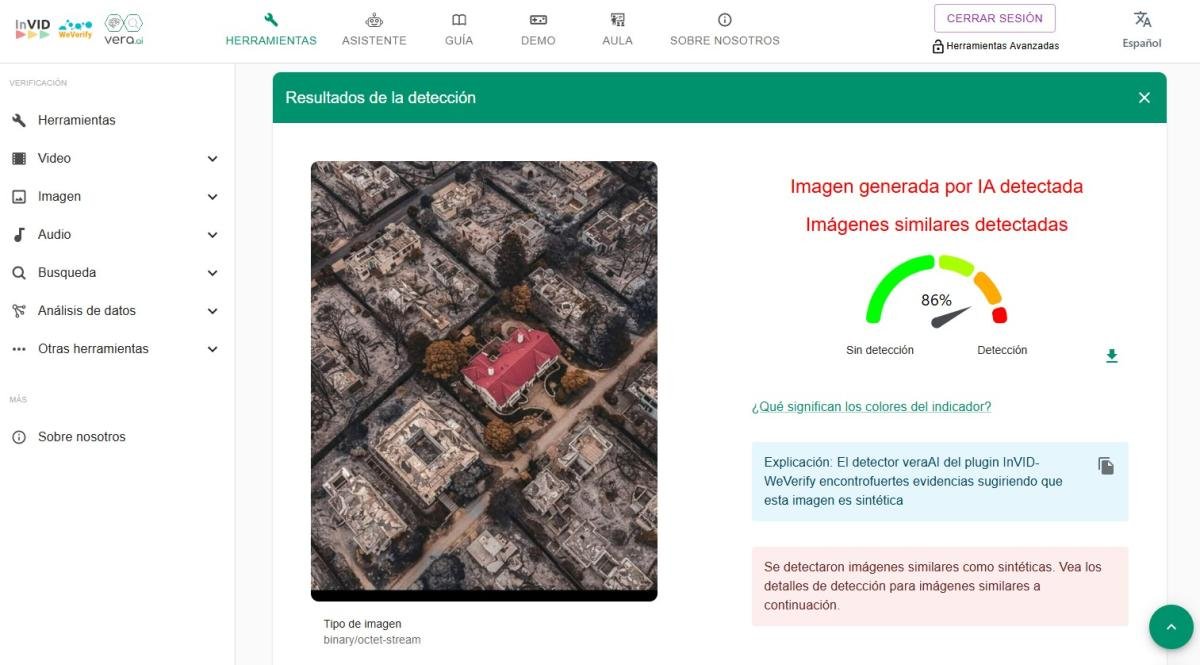Click the scroll-to-top floating button
Viewport: 1200px width, 665px height.
pos(1171,627)
